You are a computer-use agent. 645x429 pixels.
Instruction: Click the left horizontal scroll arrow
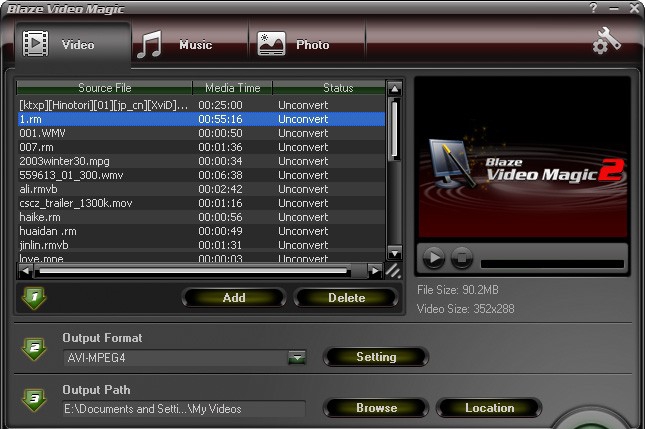tap(26, 271)
